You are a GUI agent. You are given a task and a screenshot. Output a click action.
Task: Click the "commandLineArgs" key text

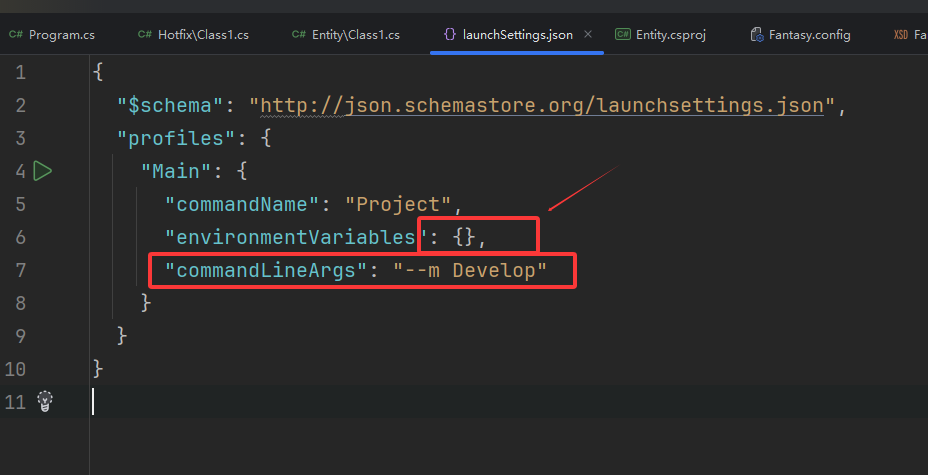coord(260,270)
